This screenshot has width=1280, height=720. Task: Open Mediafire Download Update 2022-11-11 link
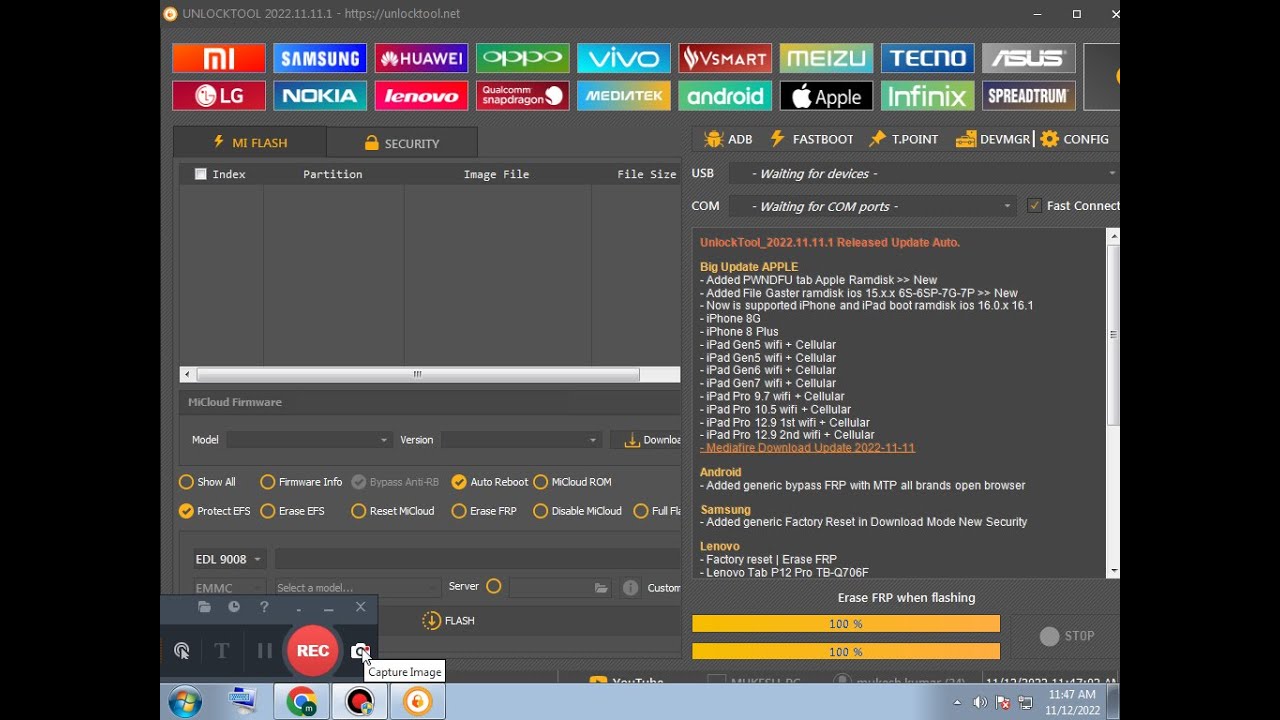coord(808,448)
